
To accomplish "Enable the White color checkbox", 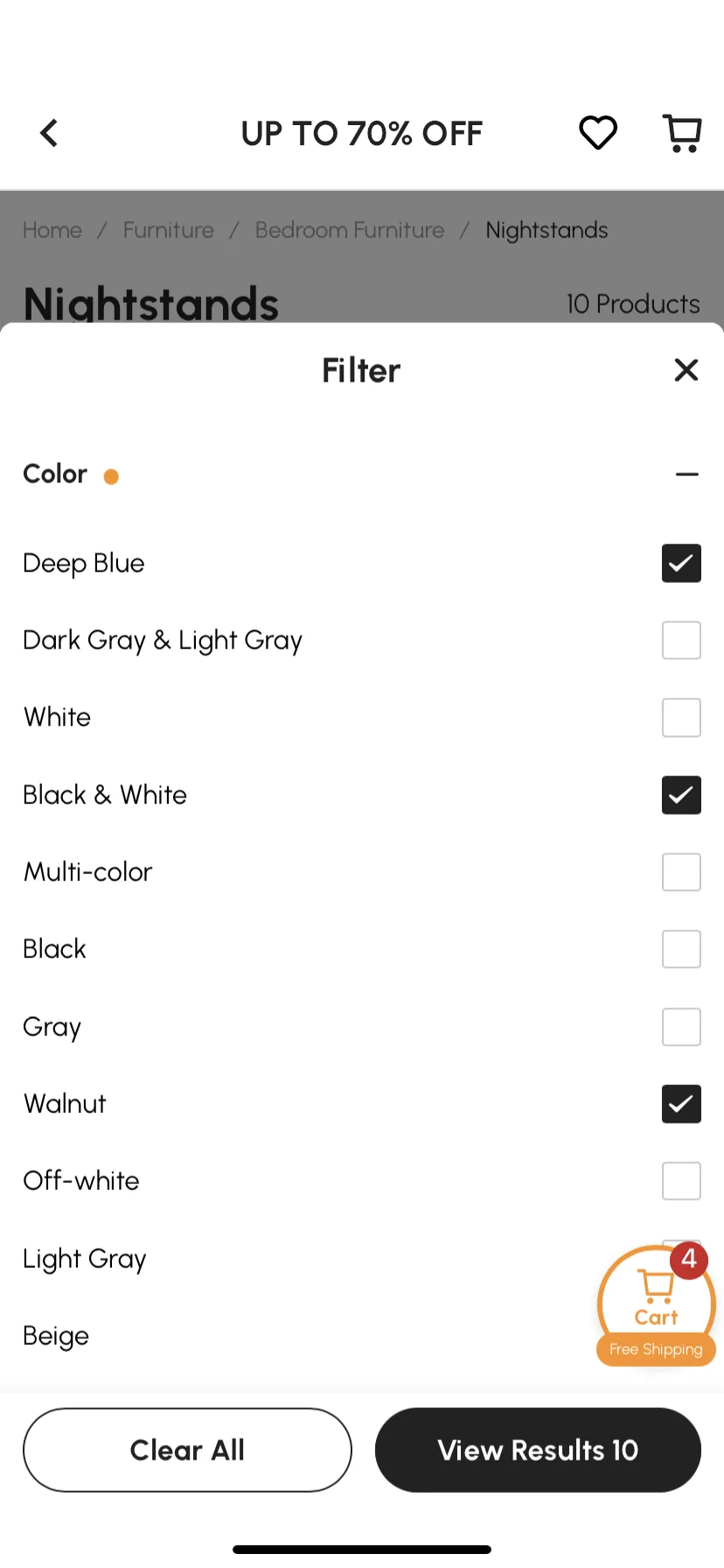I will point(681,717).
